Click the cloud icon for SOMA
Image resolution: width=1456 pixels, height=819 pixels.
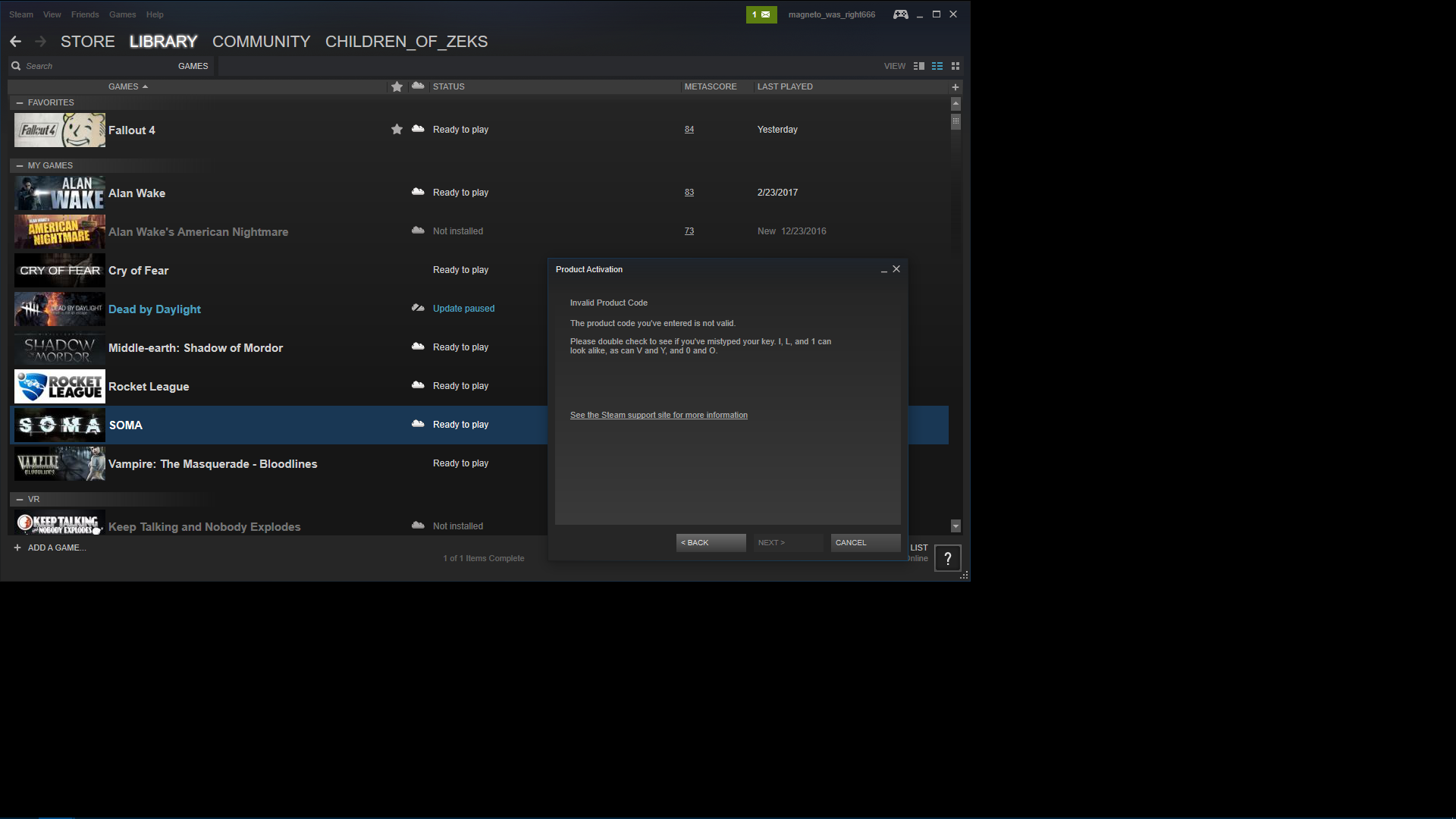point(418,424)
